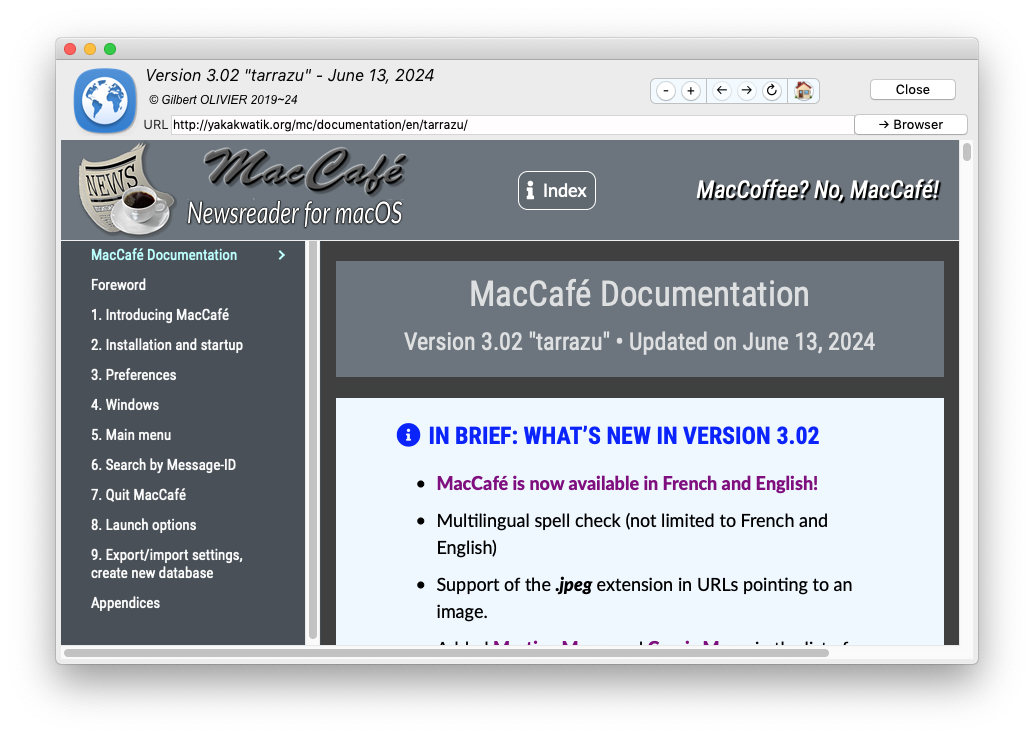This screenshot has width=1034, height=738.
Task: Go forward with the right arrow button
Action: 747,91
